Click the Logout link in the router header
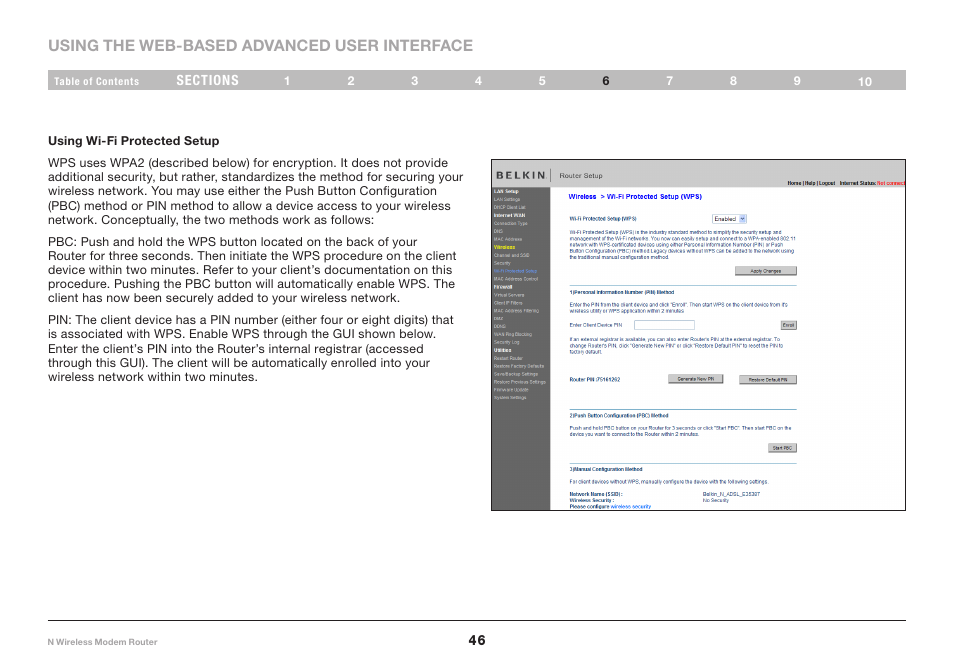The image size is (954, 668). 827,183
